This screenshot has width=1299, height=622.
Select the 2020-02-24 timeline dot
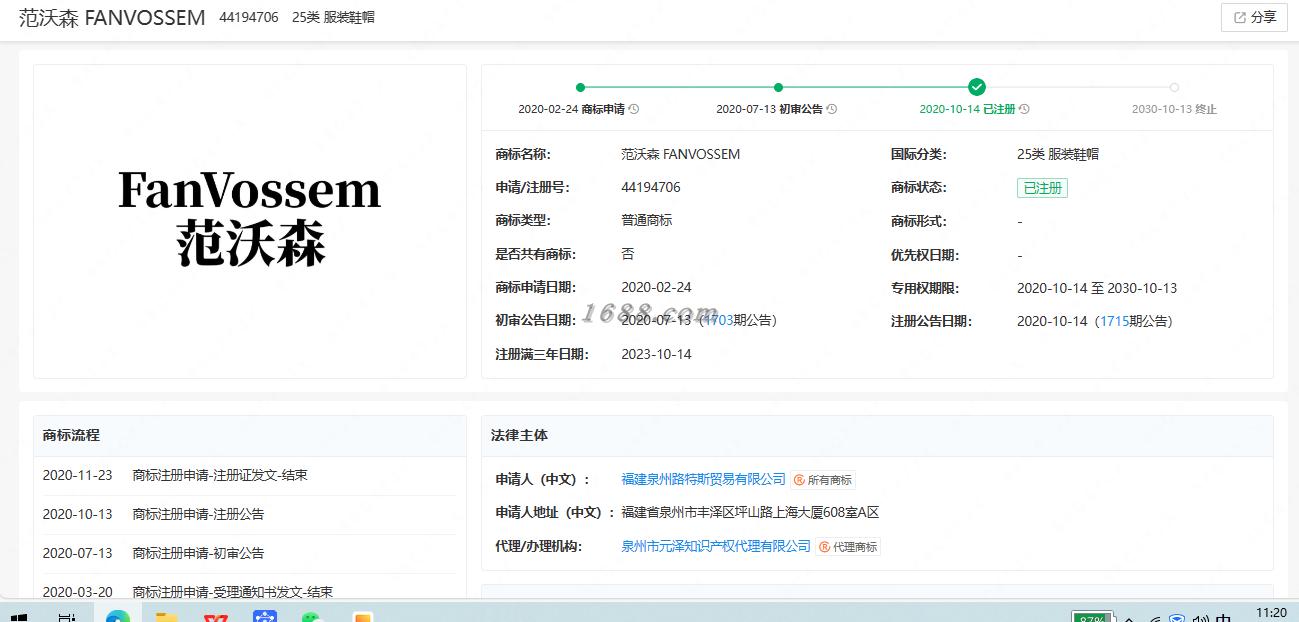tap(580, 87)
